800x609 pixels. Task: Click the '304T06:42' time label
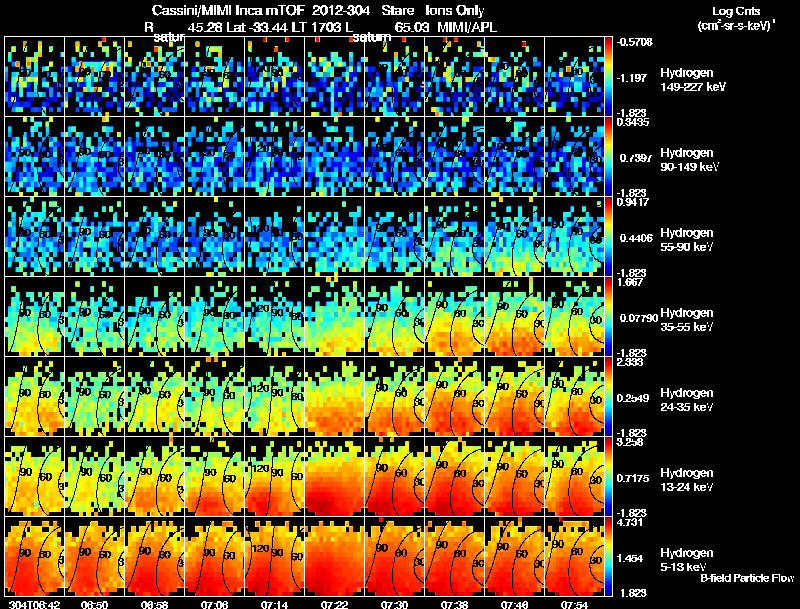pos(35,604)
